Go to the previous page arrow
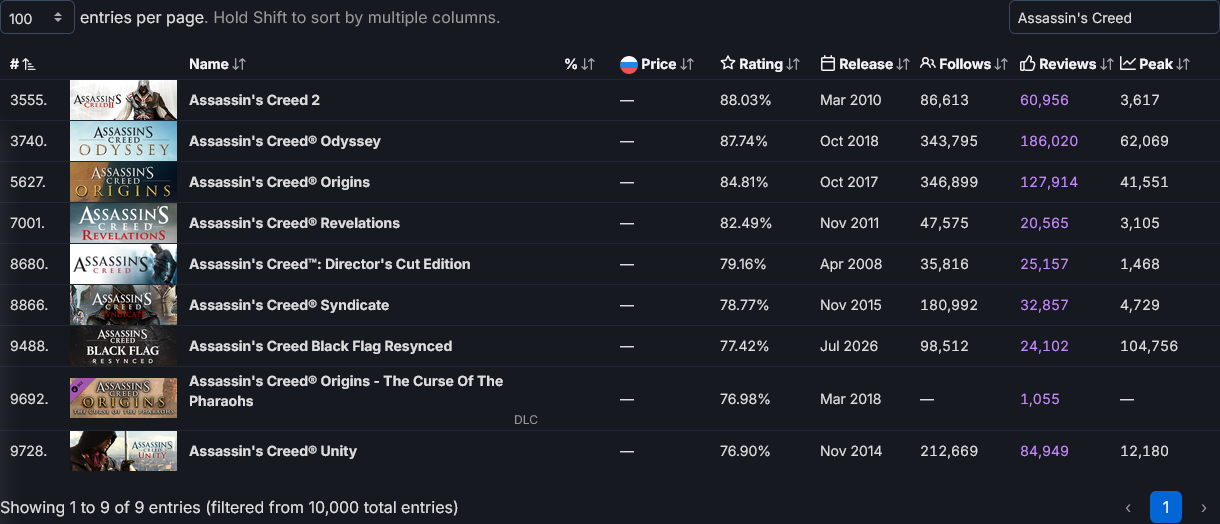Image resolution: width=1220 pixels, height=524 pixels. (x=1128, y=507)
